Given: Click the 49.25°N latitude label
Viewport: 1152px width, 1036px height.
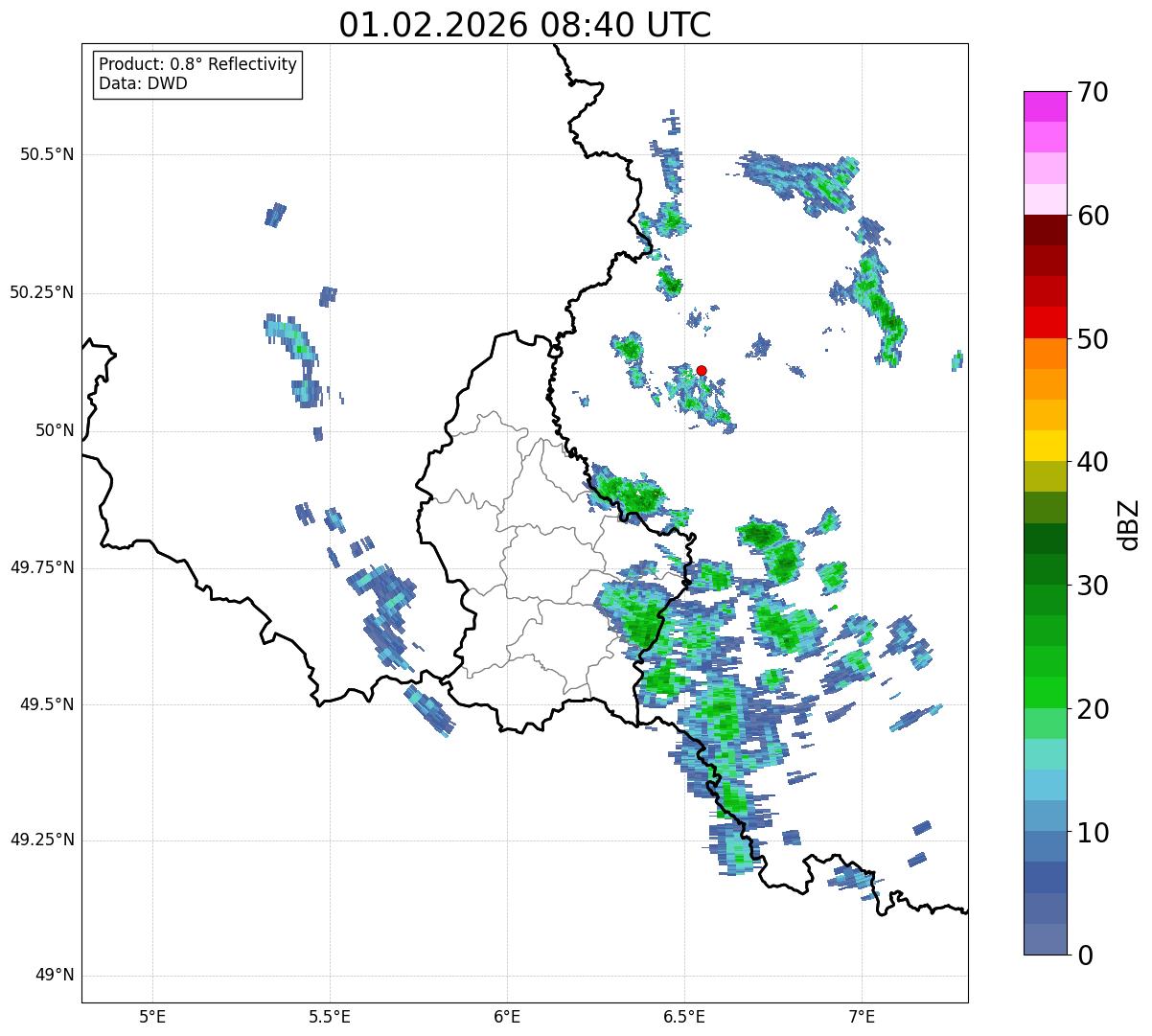Looking at the screenshot, I should (x=42, y=840).
